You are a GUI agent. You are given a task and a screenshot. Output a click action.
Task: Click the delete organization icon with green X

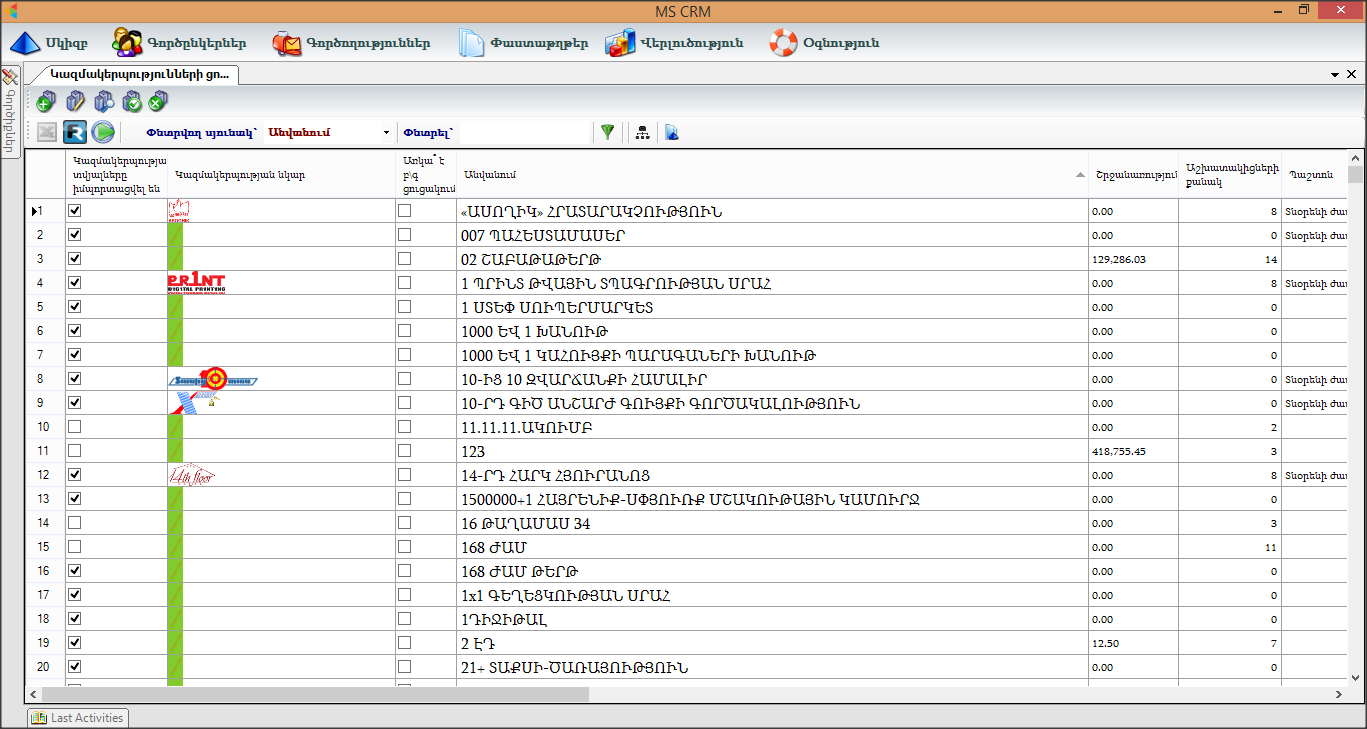(x=158, y=102)
